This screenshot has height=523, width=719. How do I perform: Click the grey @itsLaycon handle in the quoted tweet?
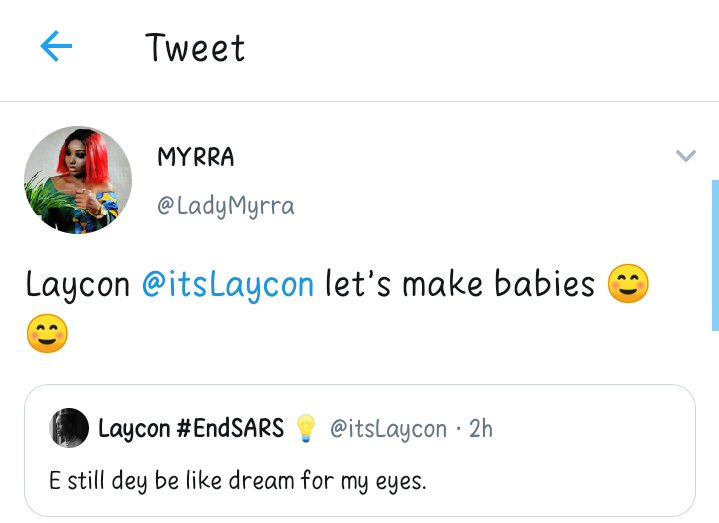[x=388, y=429]
